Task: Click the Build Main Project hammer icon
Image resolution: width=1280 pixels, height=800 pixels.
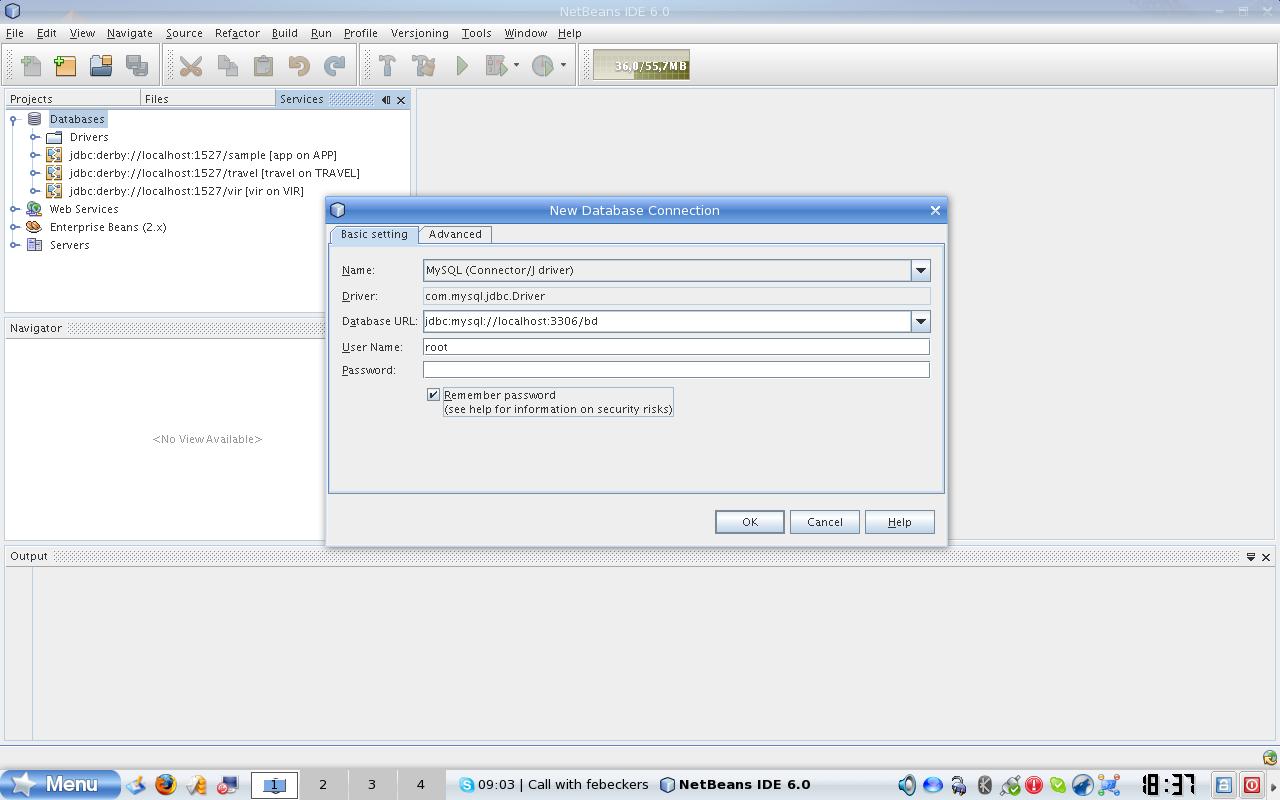Action: pos(387,66)
